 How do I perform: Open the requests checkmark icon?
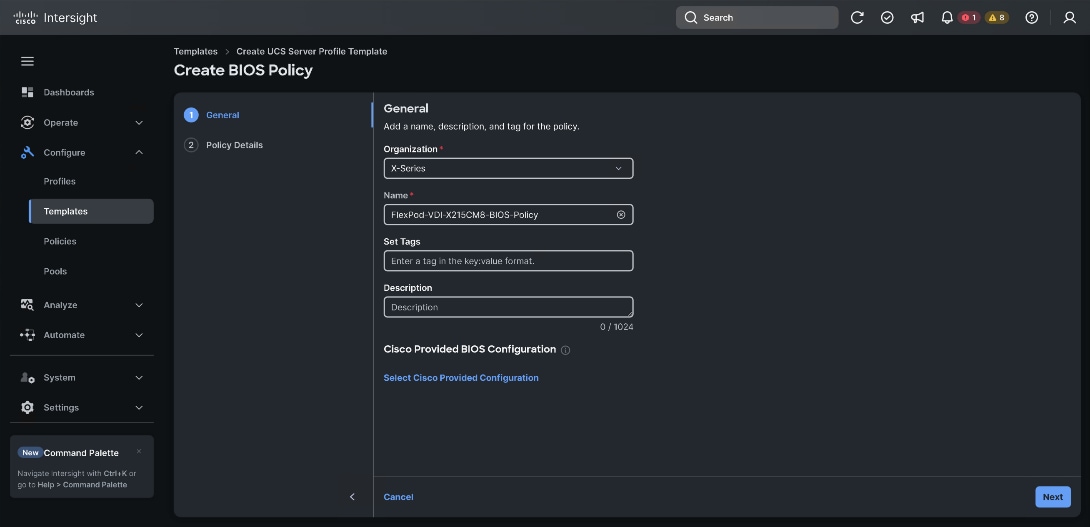click(887, 17)
